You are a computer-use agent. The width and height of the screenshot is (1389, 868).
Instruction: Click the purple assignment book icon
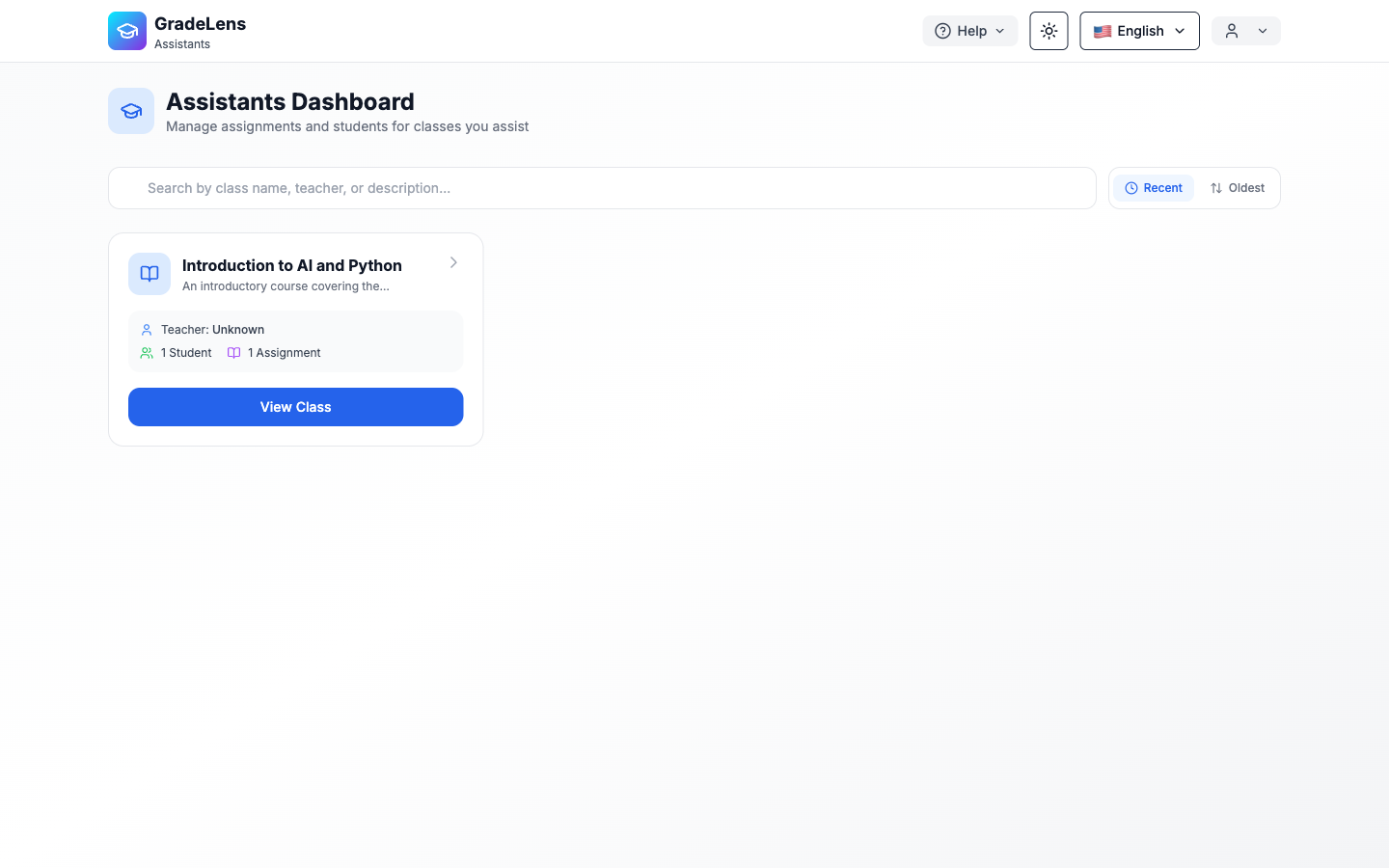(233, 353)
